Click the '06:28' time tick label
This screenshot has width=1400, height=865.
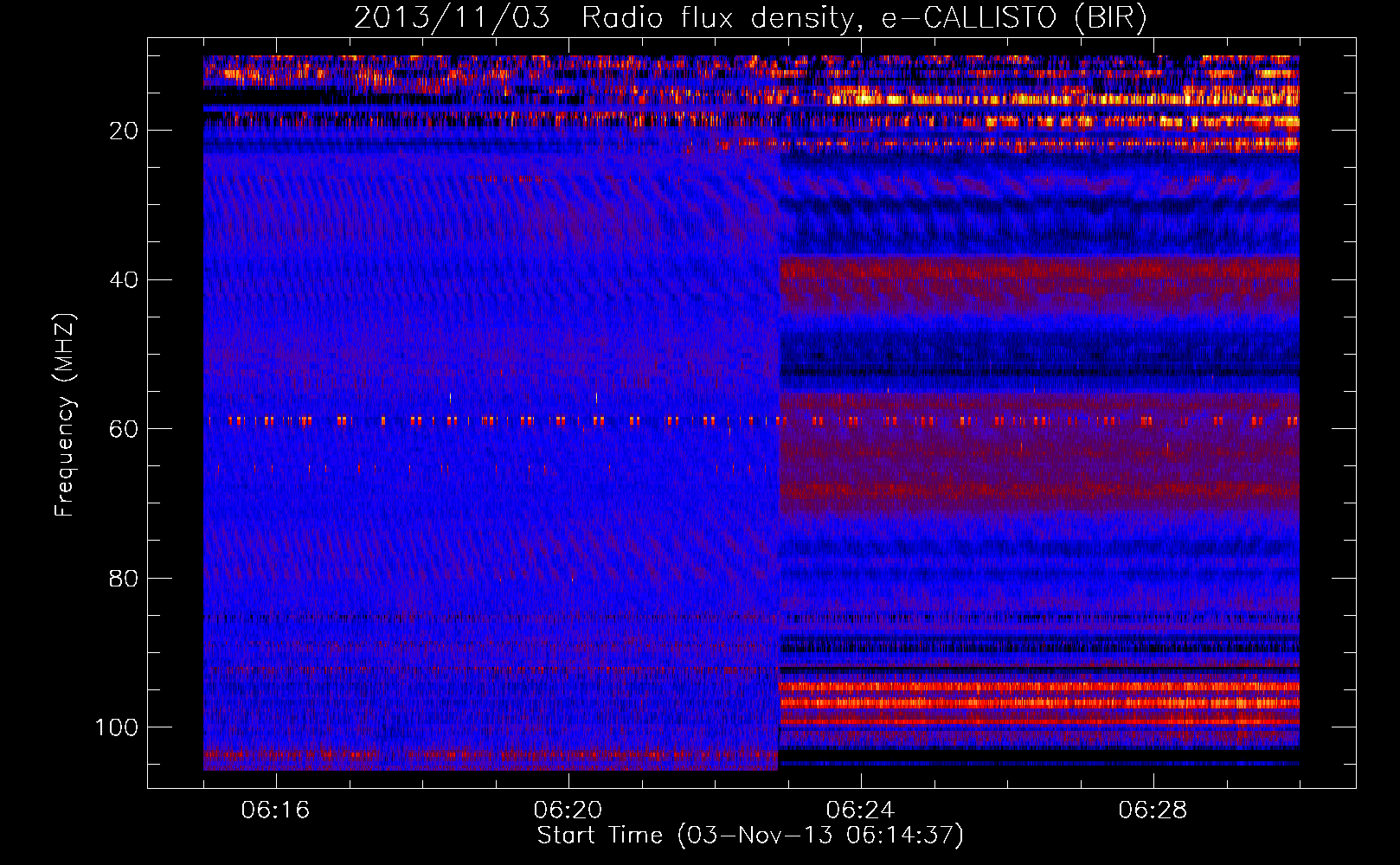1153,811
